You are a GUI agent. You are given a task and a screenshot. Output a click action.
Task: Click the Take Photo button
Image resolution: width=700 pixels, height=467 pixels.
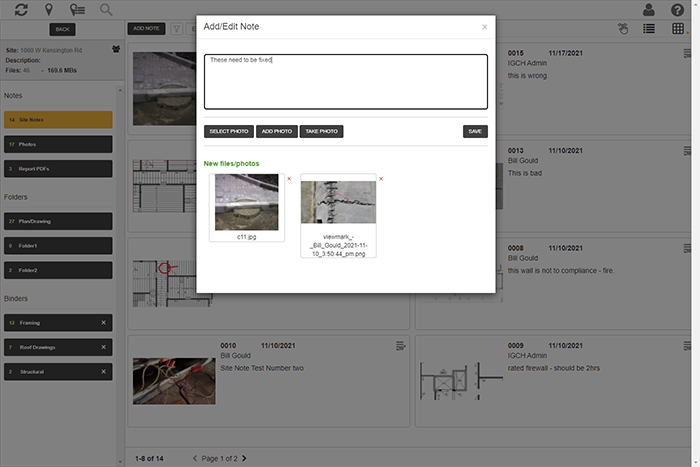[321, 131]
